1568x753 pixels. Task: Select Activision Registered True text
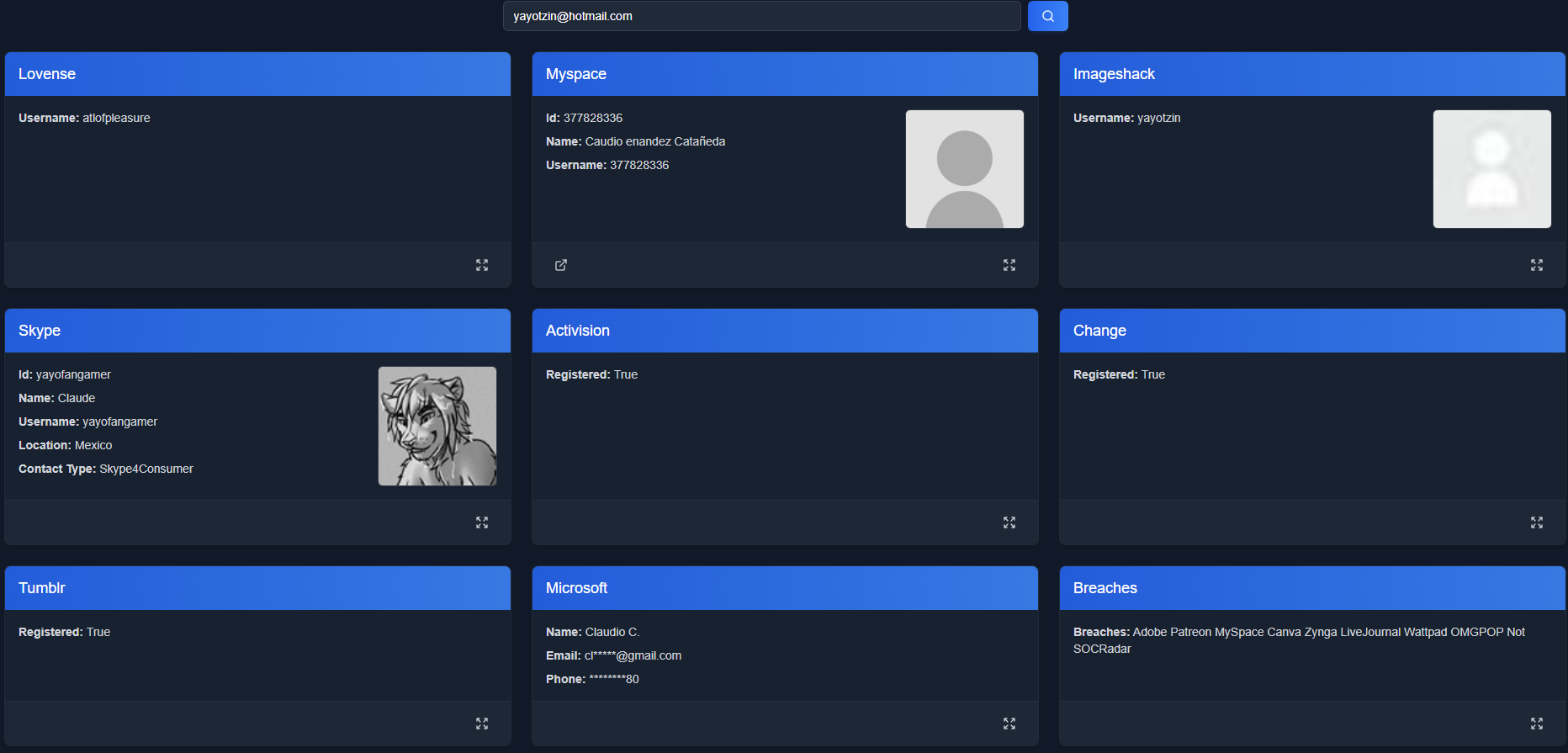point(591,374)
